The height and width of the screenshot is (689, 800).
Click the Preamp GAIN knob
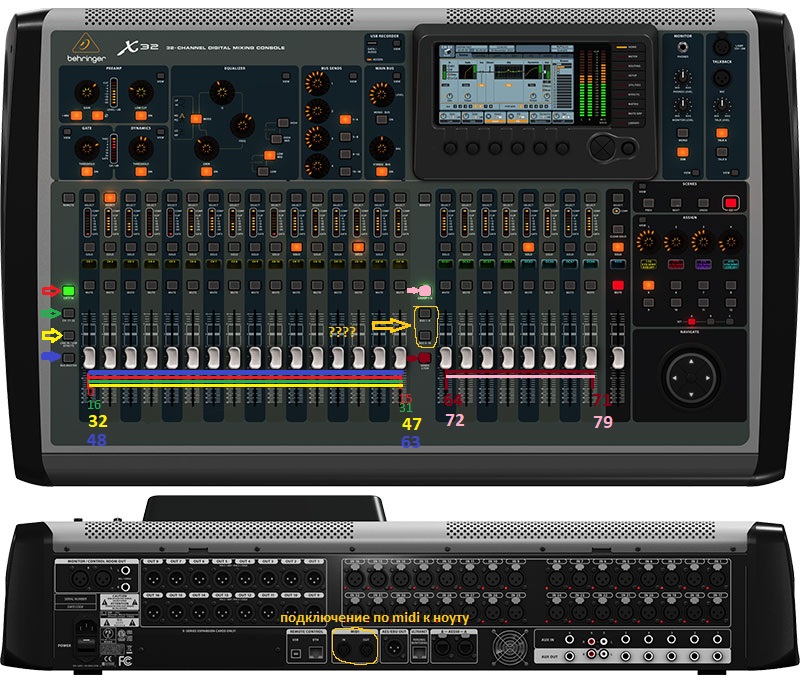pyautogui.click(x=87, y=92)
